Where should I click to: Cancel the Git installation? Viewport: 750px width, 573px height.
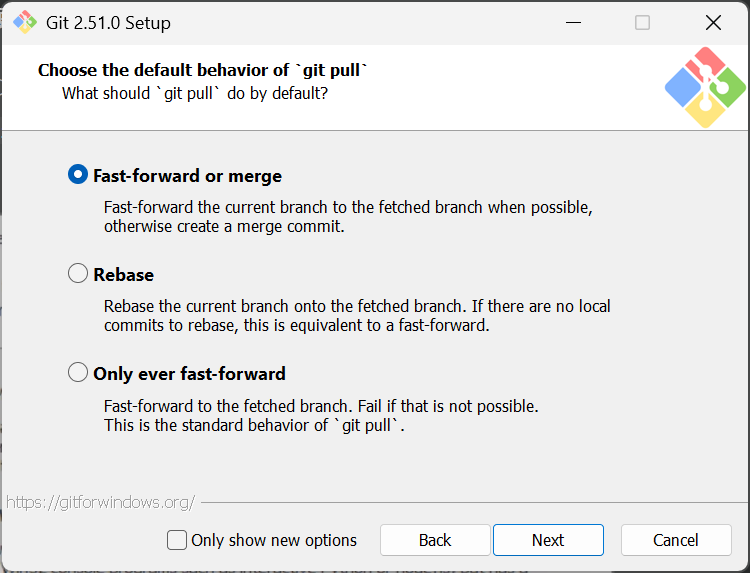(x=676, y=540)
